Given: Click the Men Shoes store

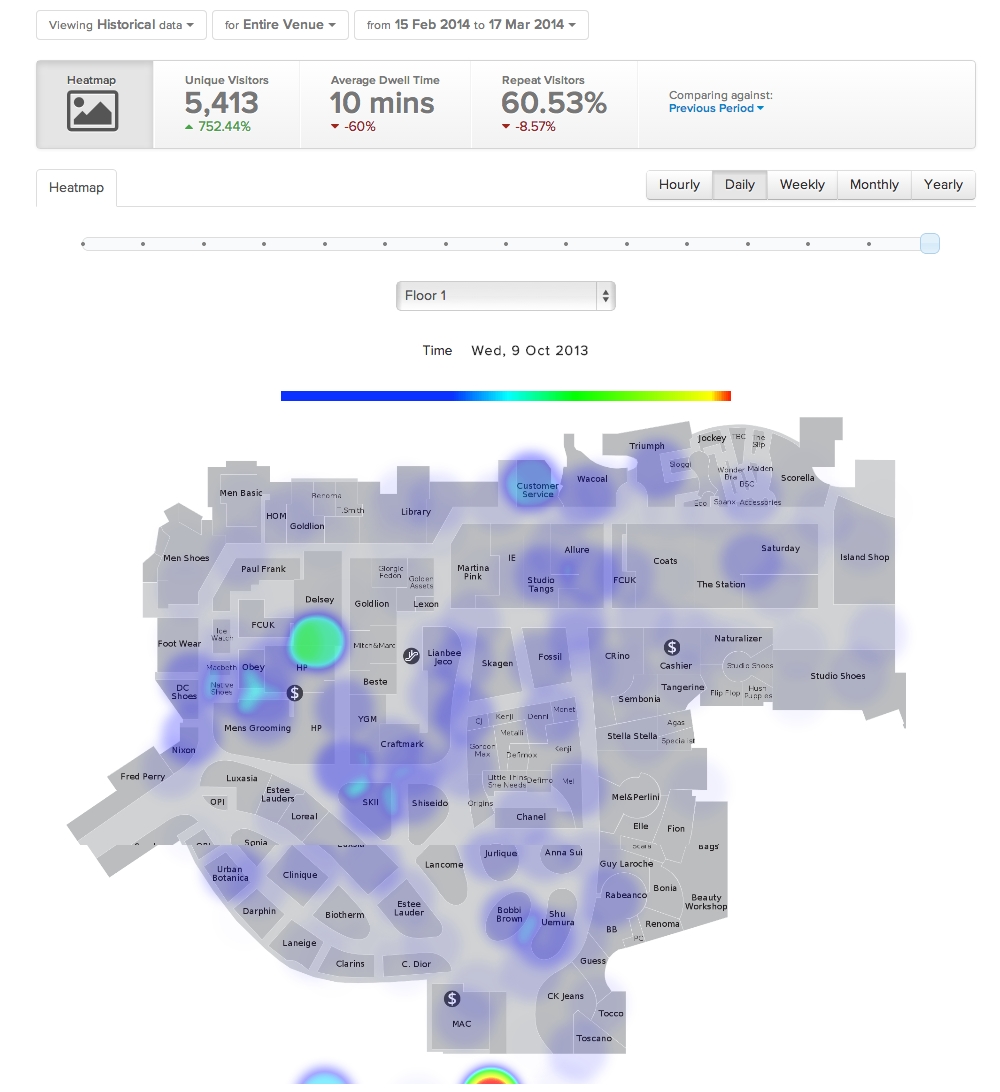Looking at the screenshot, I should (186, 558).
